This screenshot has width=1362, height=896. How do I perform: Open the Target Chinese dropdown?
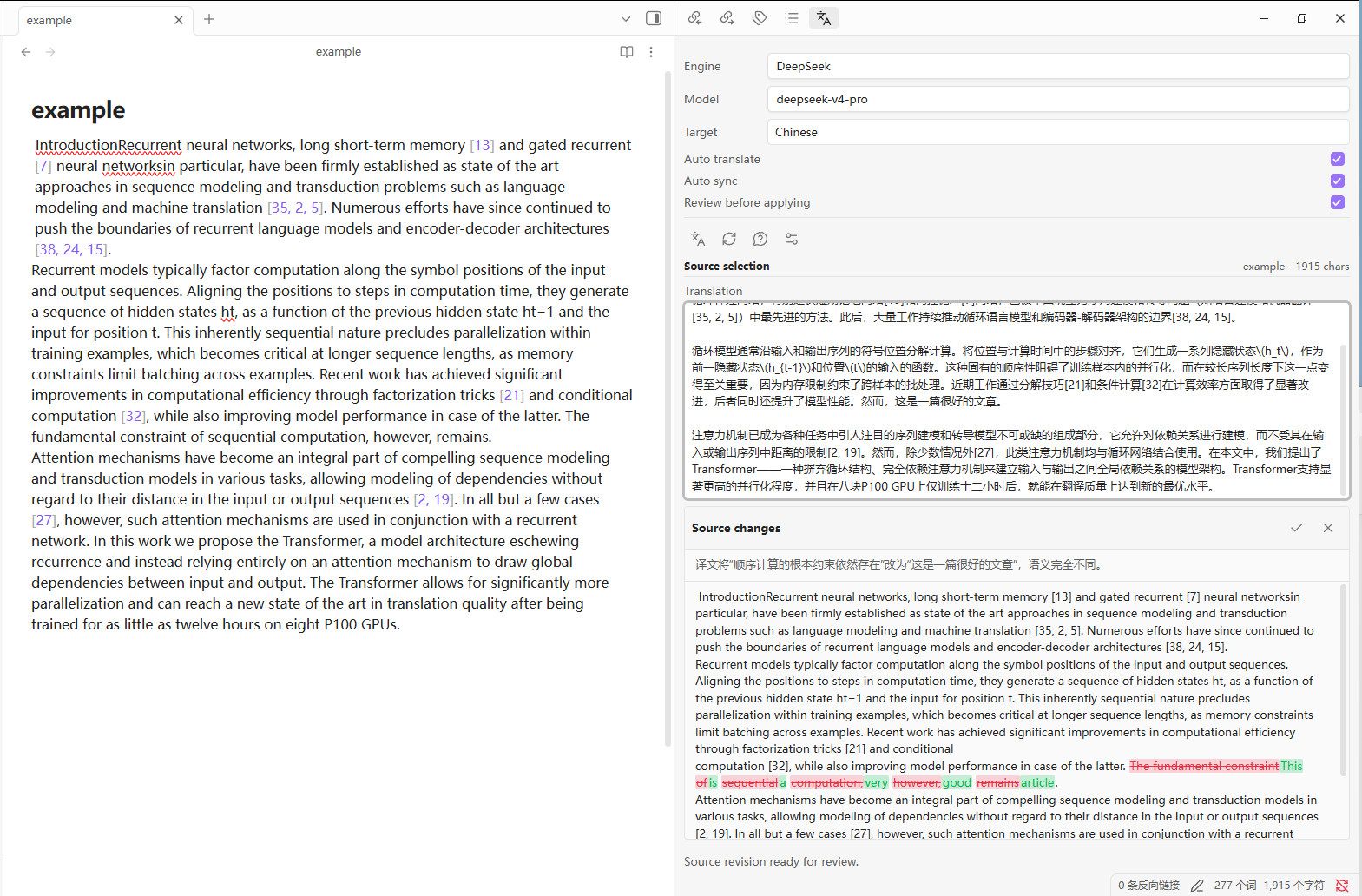(x=1058, y=132)
